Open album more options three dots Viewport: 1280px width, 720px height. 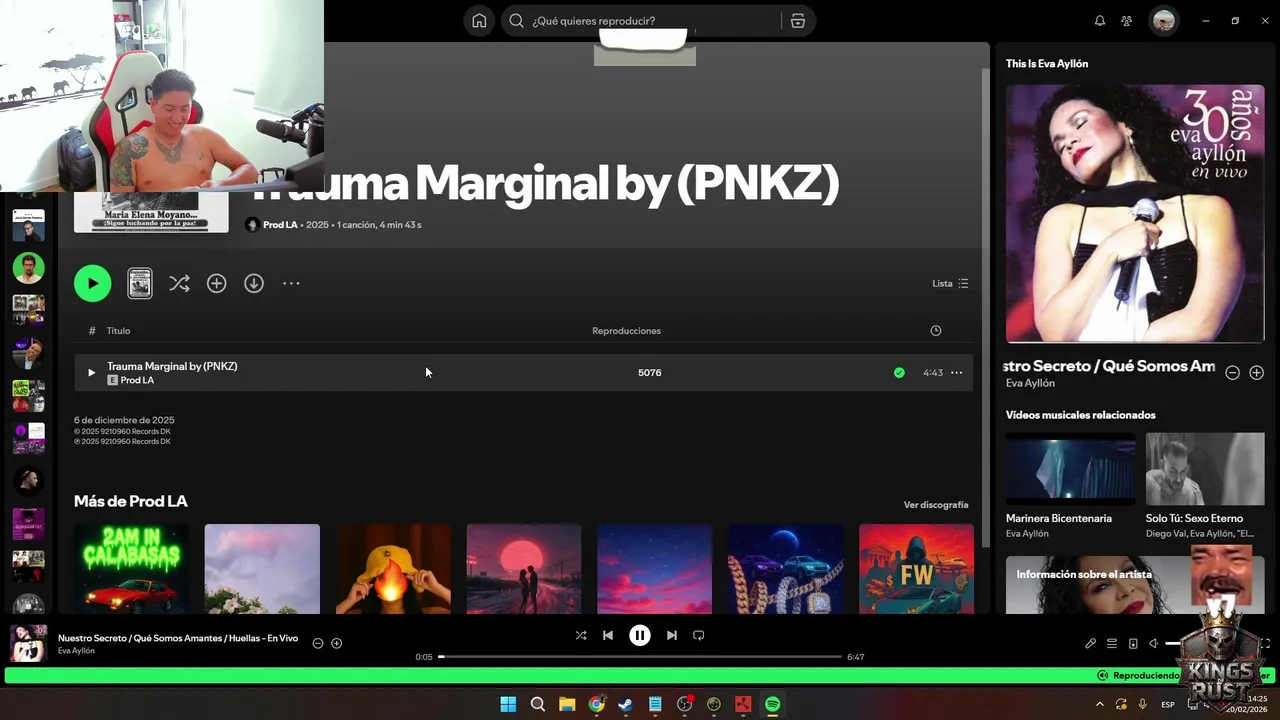(291, 284)
